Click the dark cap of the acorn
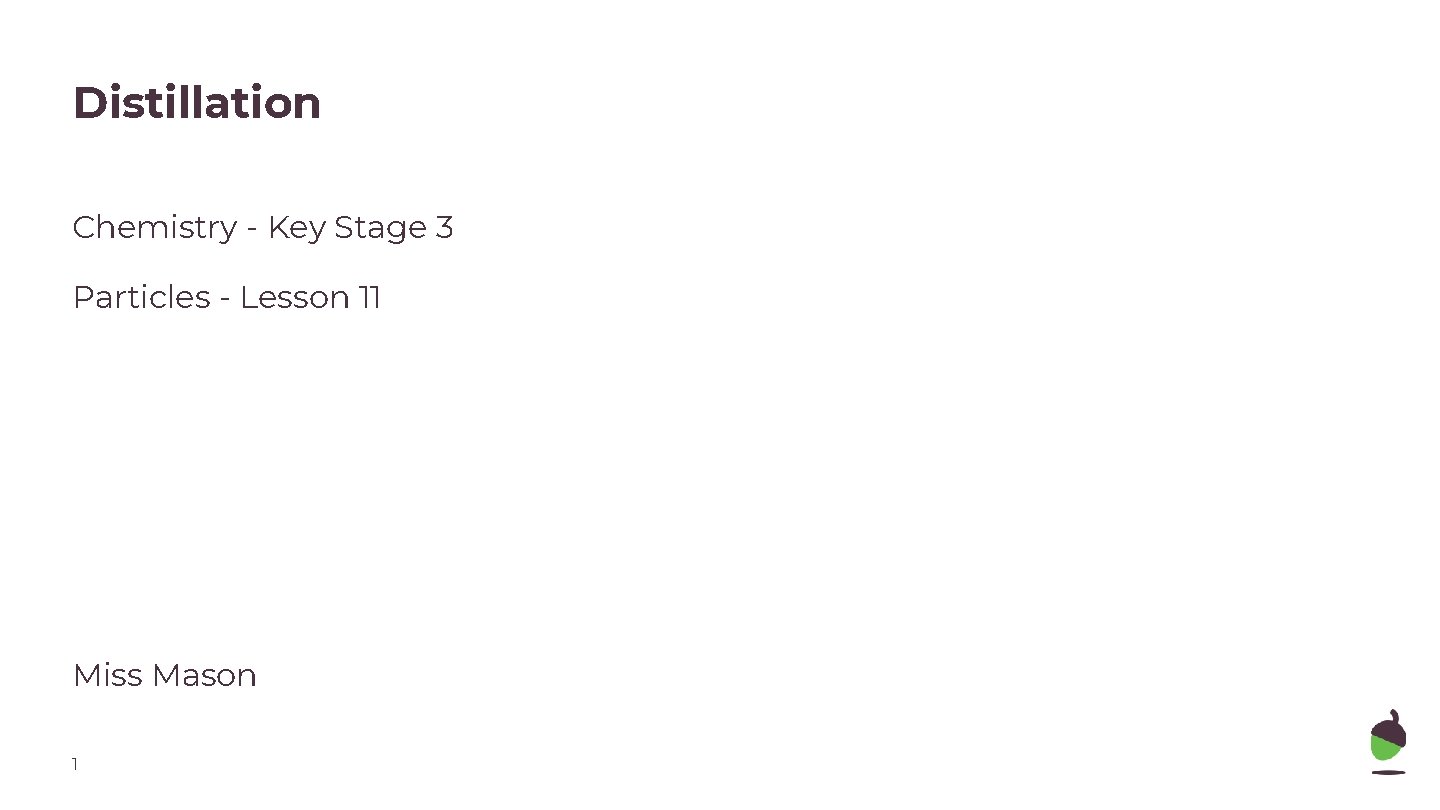This screenshot has height=810, width=1440. 1390,728
